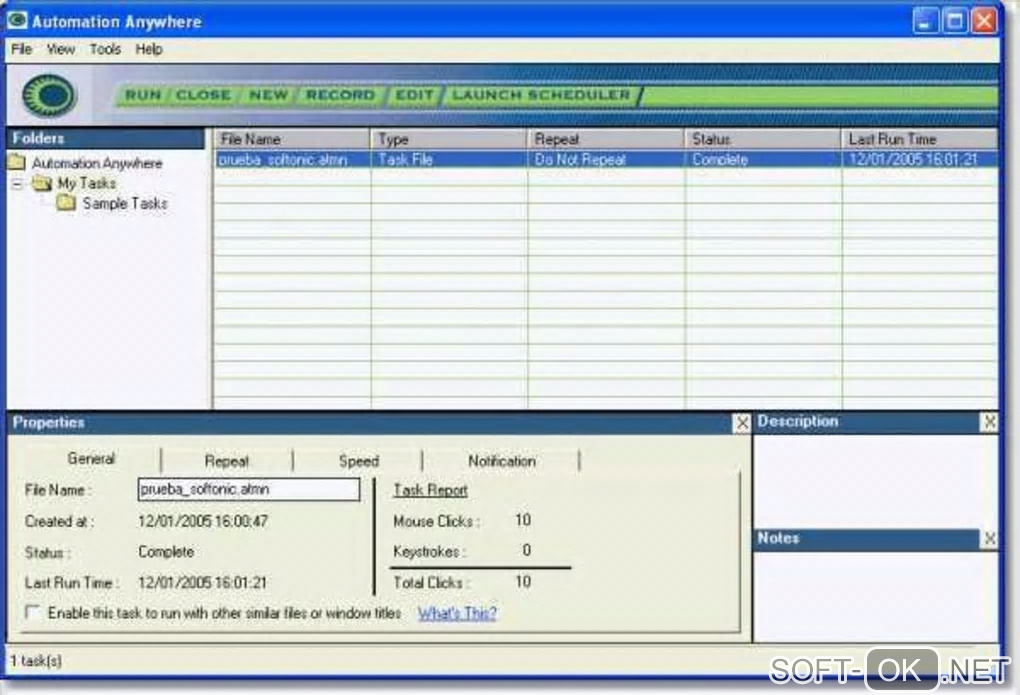Click the Sample Tasks folder icon
1020x695 pixels.
66,203
